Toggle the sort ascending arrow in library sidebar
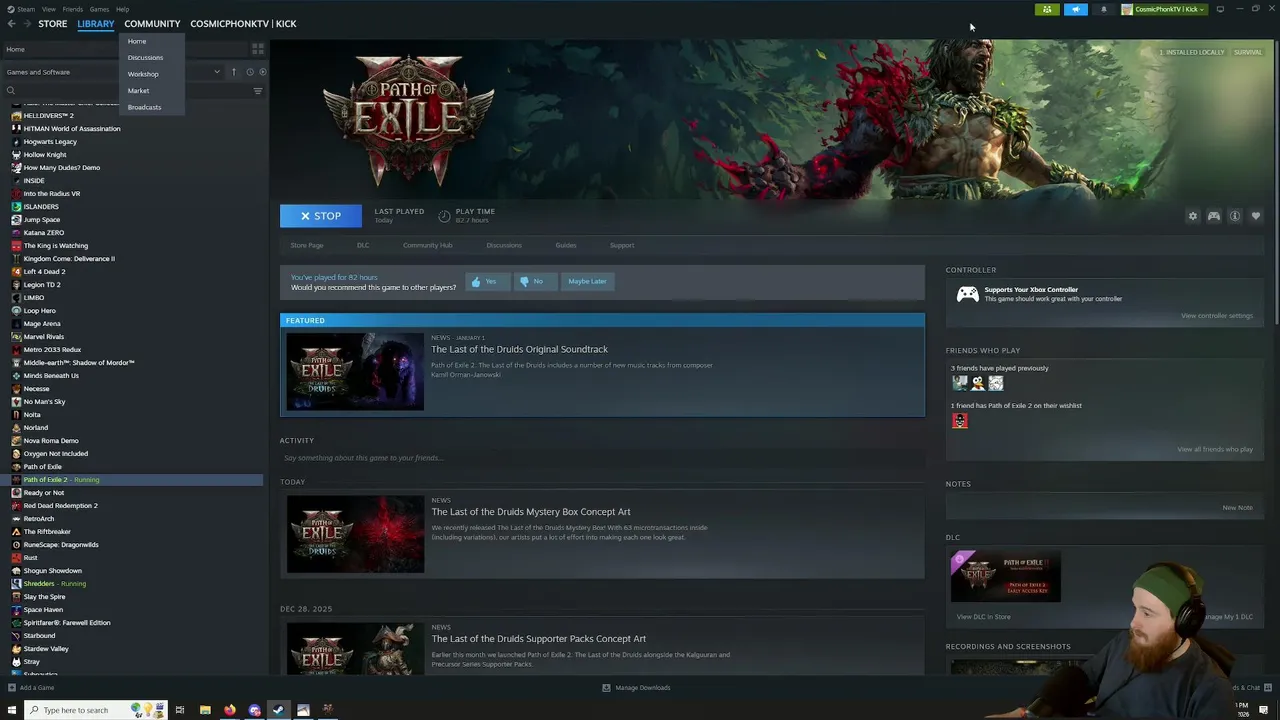The height and width of the screenshot is (720, 1280). pyautogui.click(x=234, y=72)
